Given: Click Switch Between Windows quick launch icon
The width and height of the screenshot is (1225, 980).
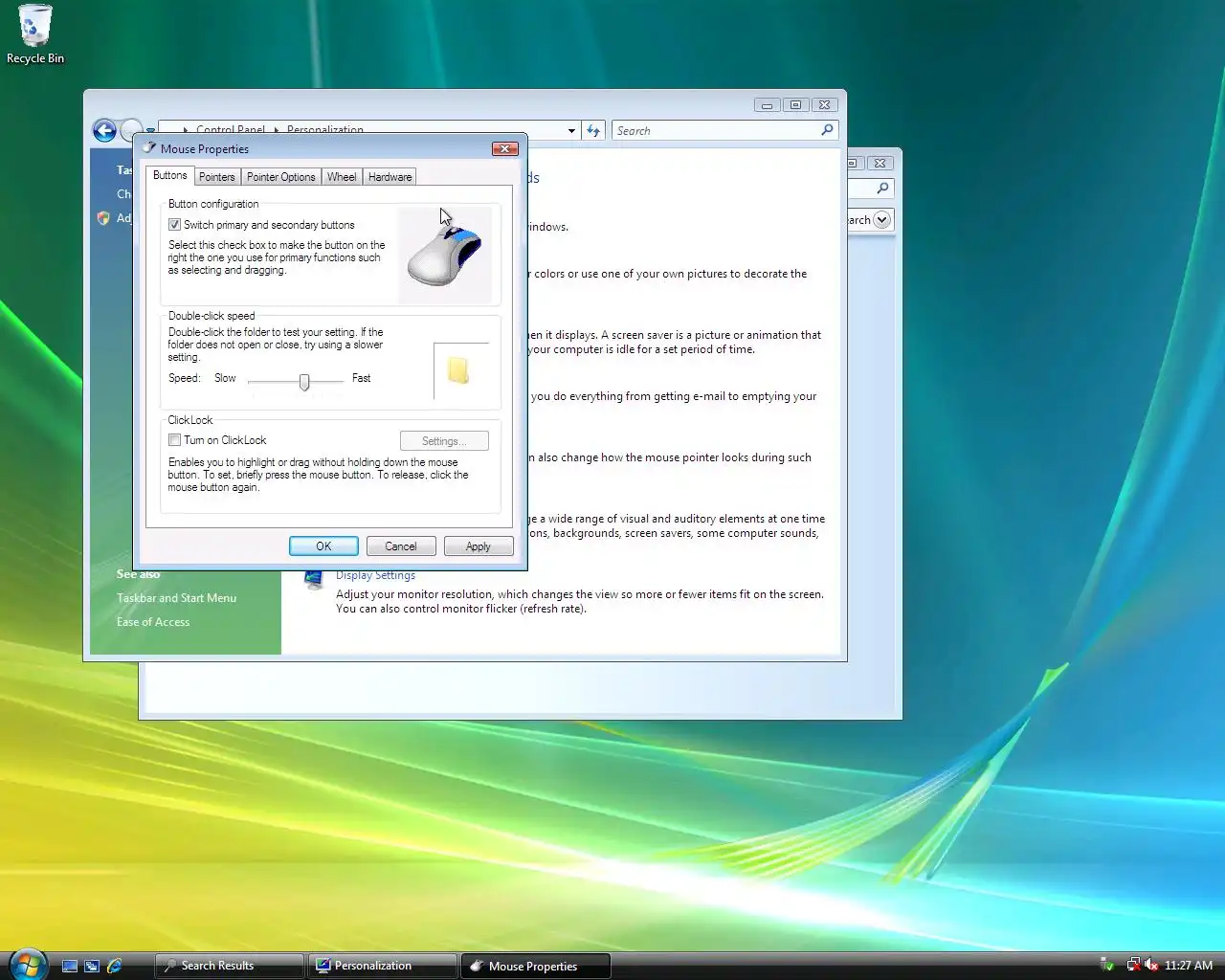Looking at the screenshot, I should (92, 966).
